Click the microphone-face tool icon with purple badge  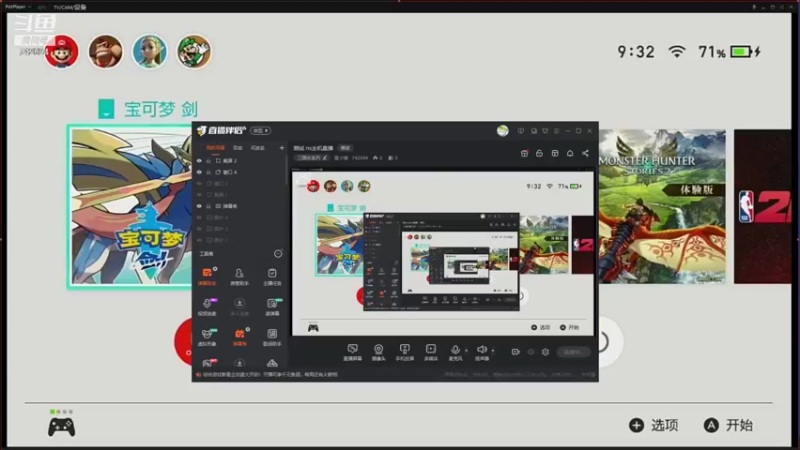[207, 306]
